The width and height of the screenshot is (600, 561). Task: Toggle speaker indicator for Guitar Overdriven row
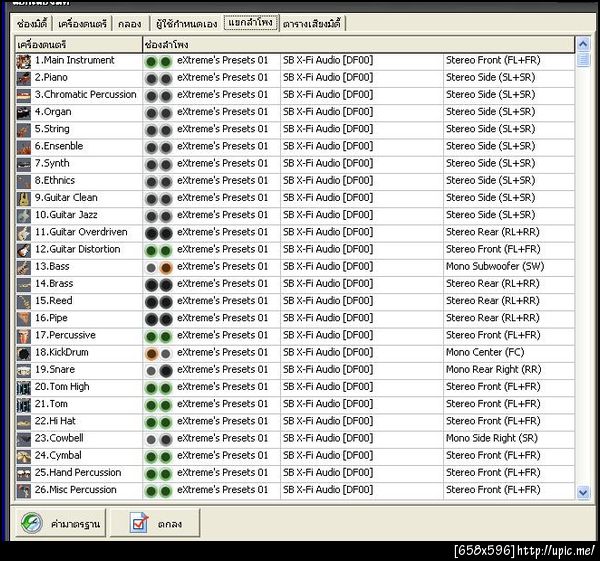coord(158,233)
